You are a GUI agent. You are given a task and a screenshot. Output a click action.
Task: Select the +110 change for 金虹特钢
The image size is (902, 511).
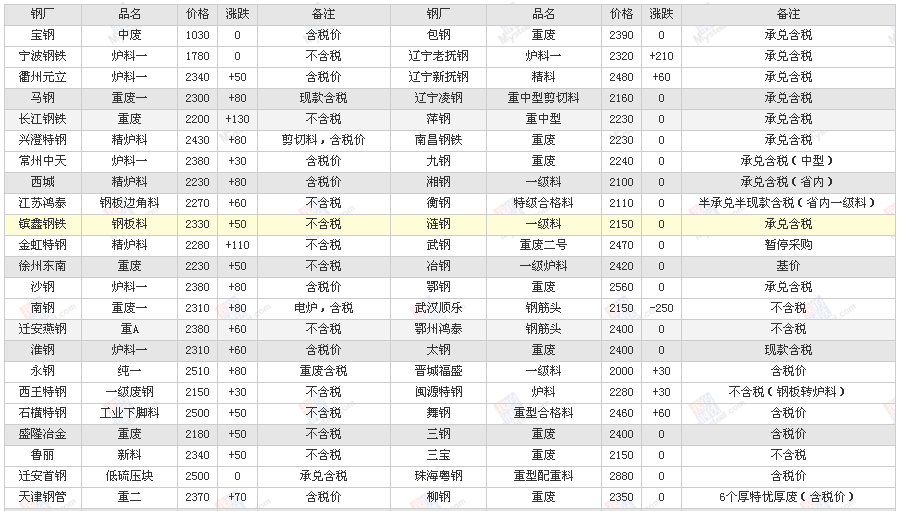click(x=237, y=245)
